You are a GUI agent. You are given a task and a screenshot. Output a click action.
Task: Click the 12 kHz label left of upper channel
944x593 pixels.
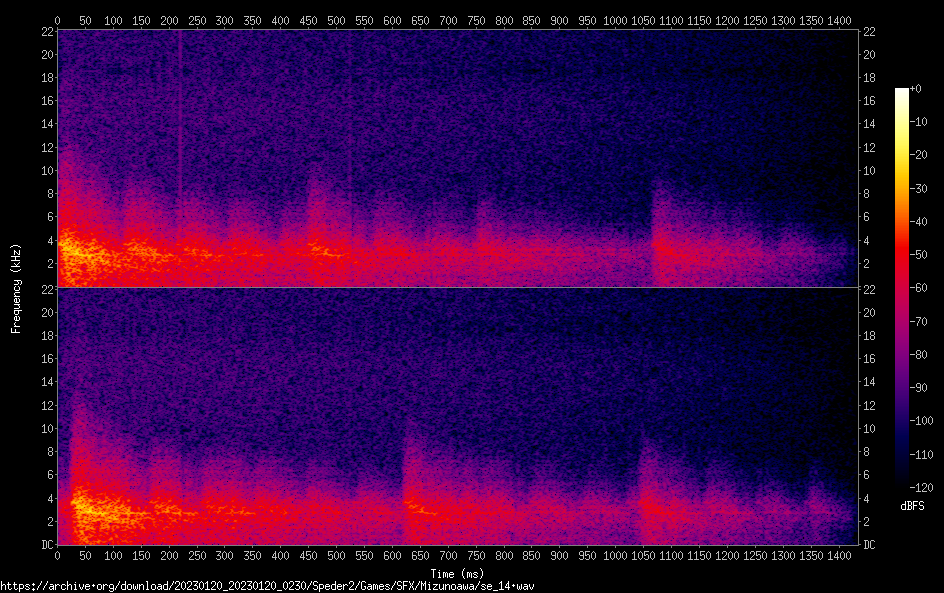click(x=45, y=147)
